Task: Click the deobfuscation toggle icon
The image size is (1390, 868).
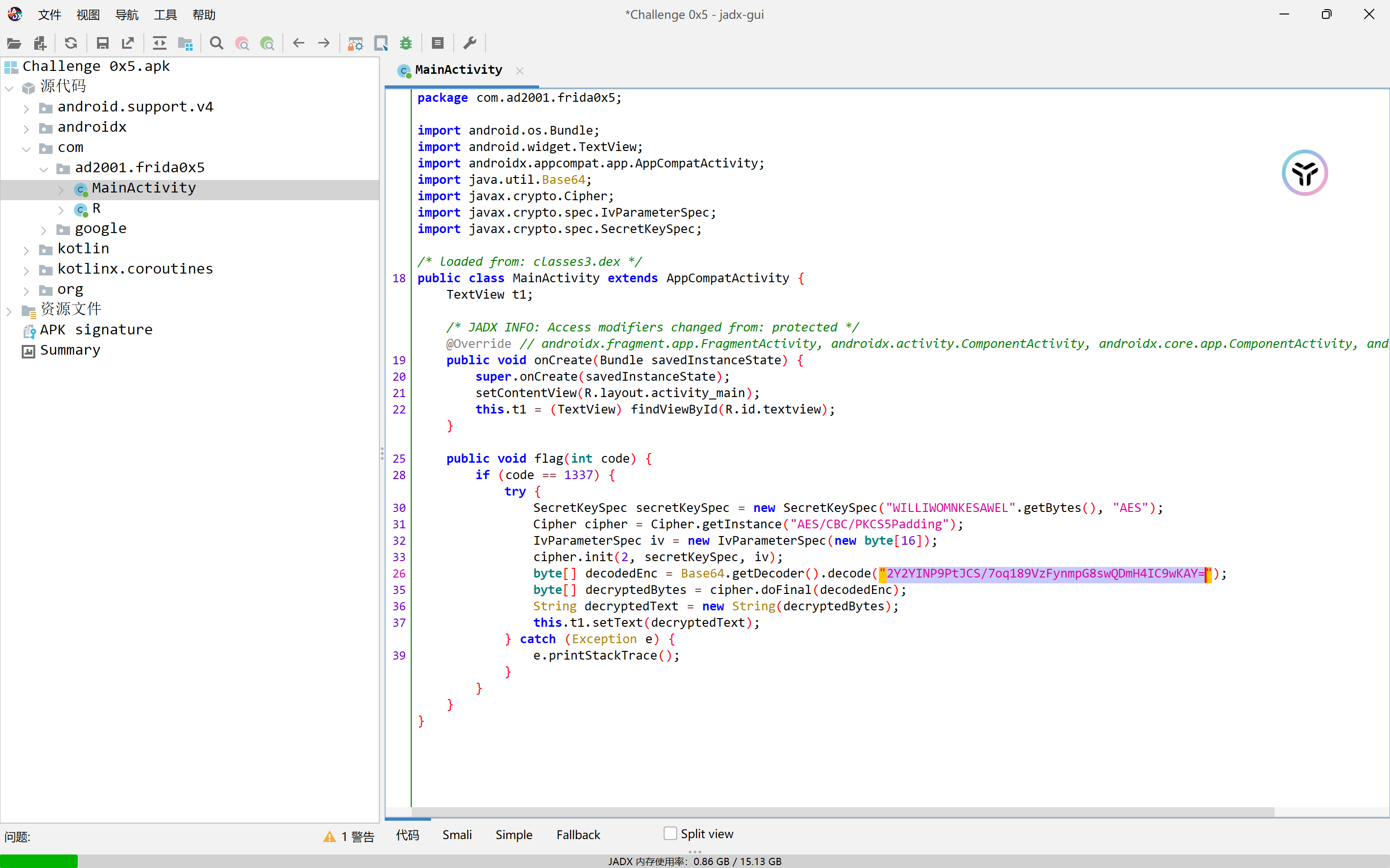Action: click(355, 43)
